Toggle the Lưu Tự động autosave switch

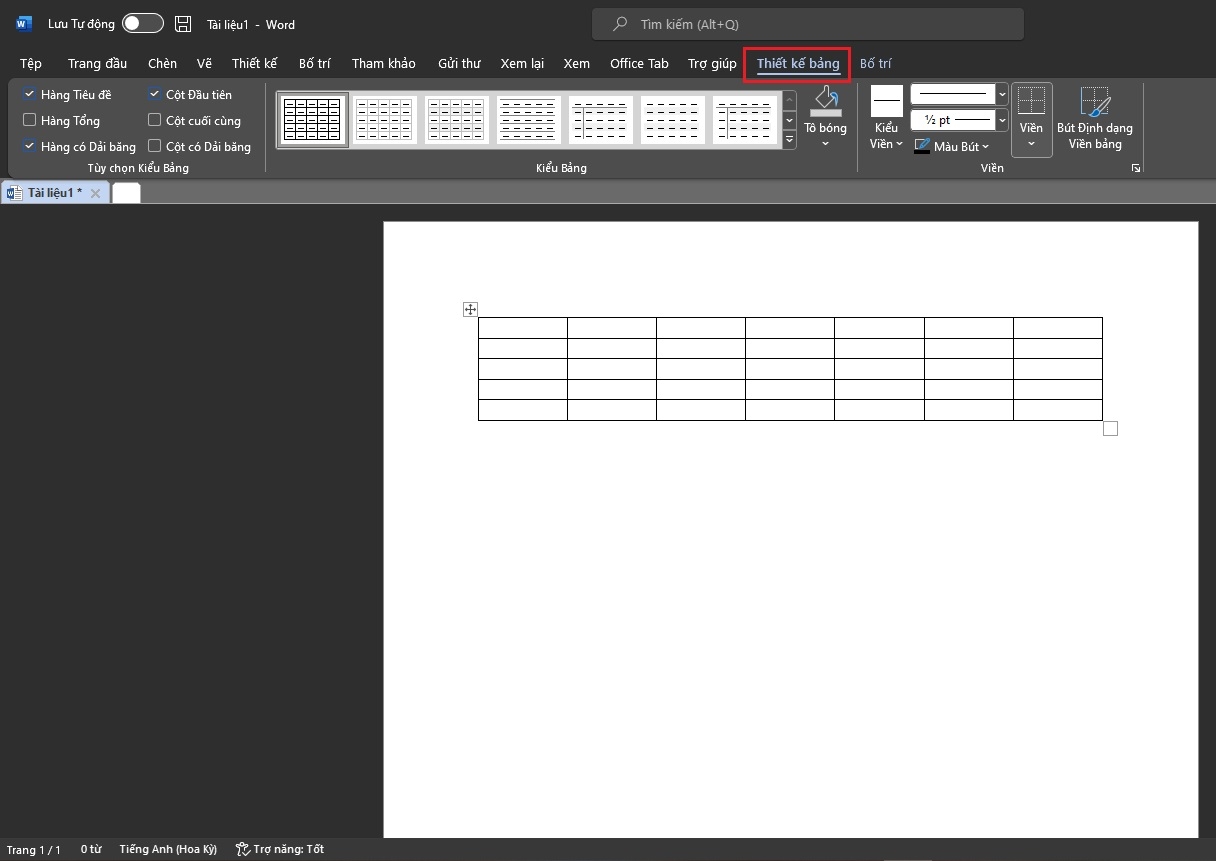pyautogui.click(x=142, y=24)
